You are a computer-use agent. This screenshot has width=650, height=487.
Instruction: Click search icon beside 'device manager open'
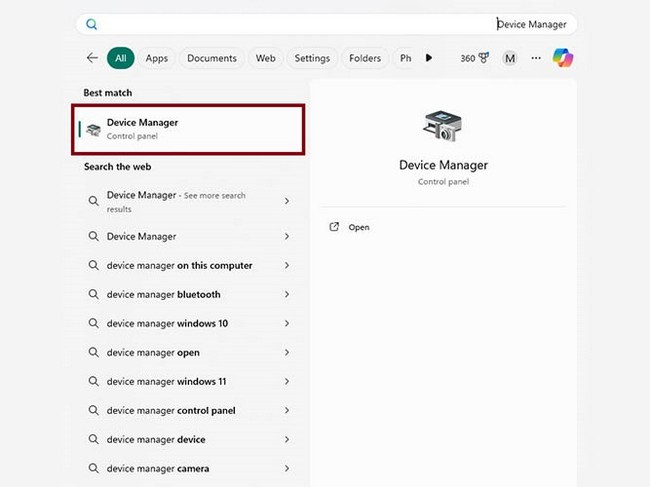pos(94,352)
